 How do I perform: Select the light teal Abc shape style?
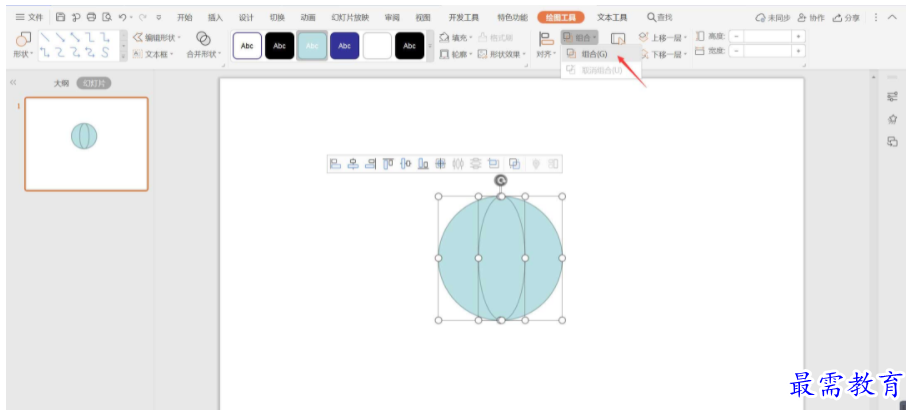coord(312,46)
